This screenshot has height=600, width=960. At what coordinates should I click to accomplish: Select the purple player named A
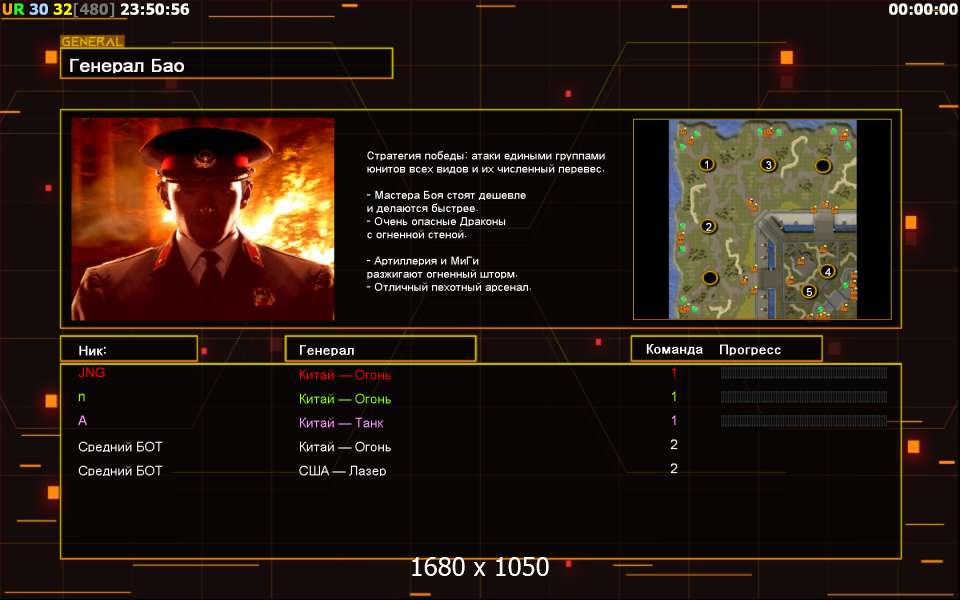pyautogui.click(x=83, y=421)
